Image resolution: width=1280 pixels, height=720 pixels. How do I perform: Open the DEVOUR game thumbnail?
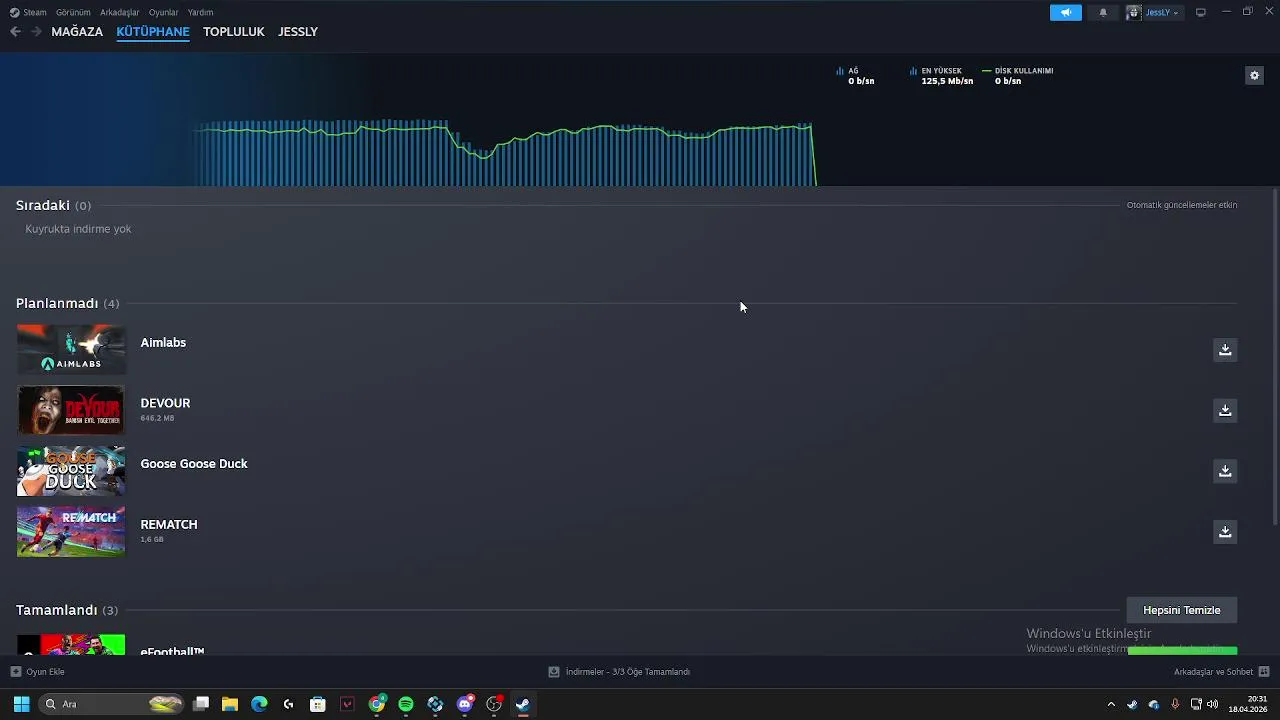click(x=71, y=410)
